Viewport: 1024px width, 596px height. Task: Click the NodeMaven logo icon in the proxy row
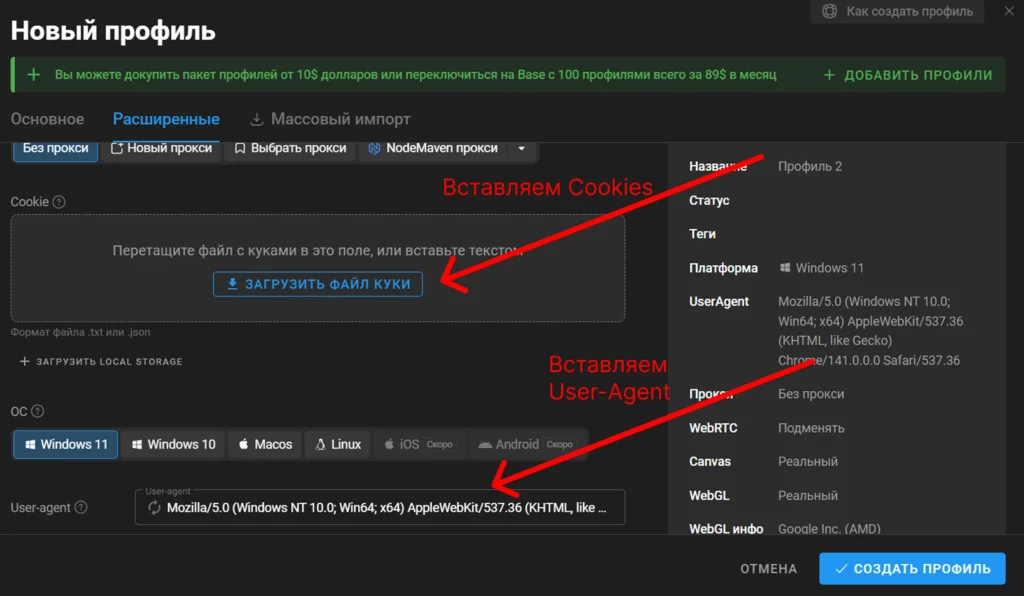[374, 148]
